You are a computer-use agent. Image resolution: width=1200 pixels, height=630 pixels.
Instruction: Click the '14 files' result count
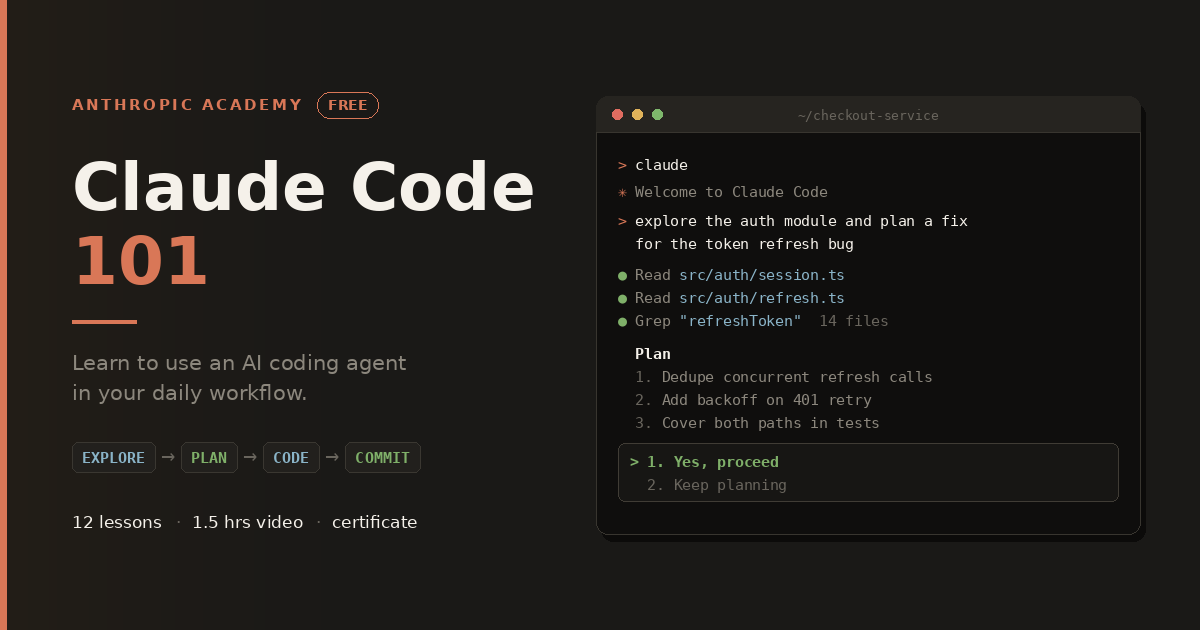[853, 321]
